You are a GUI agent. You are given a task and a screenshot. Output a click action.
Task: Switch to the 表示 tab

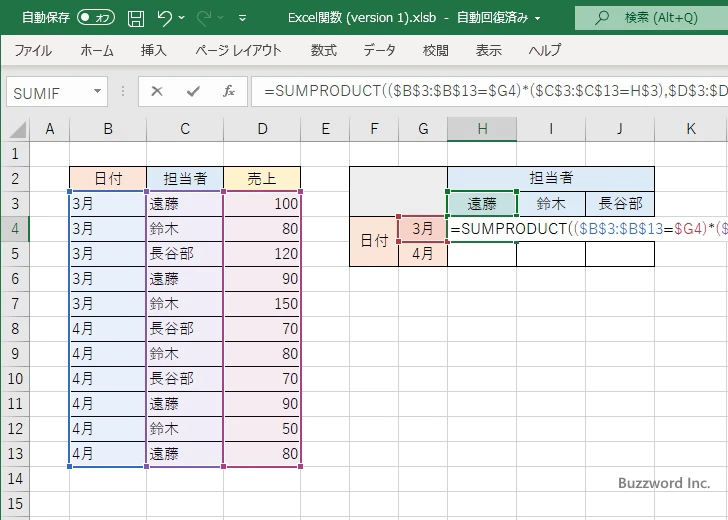[488, 50]
